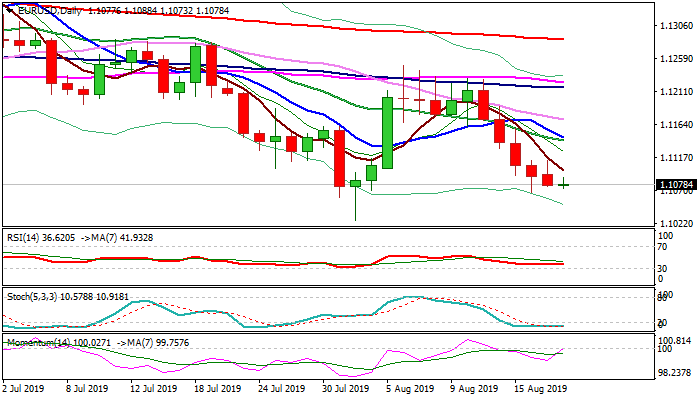Click the 9 Aug 2019 date label
This screenshot has height=400, width=700.
click(x=473, y=387)
